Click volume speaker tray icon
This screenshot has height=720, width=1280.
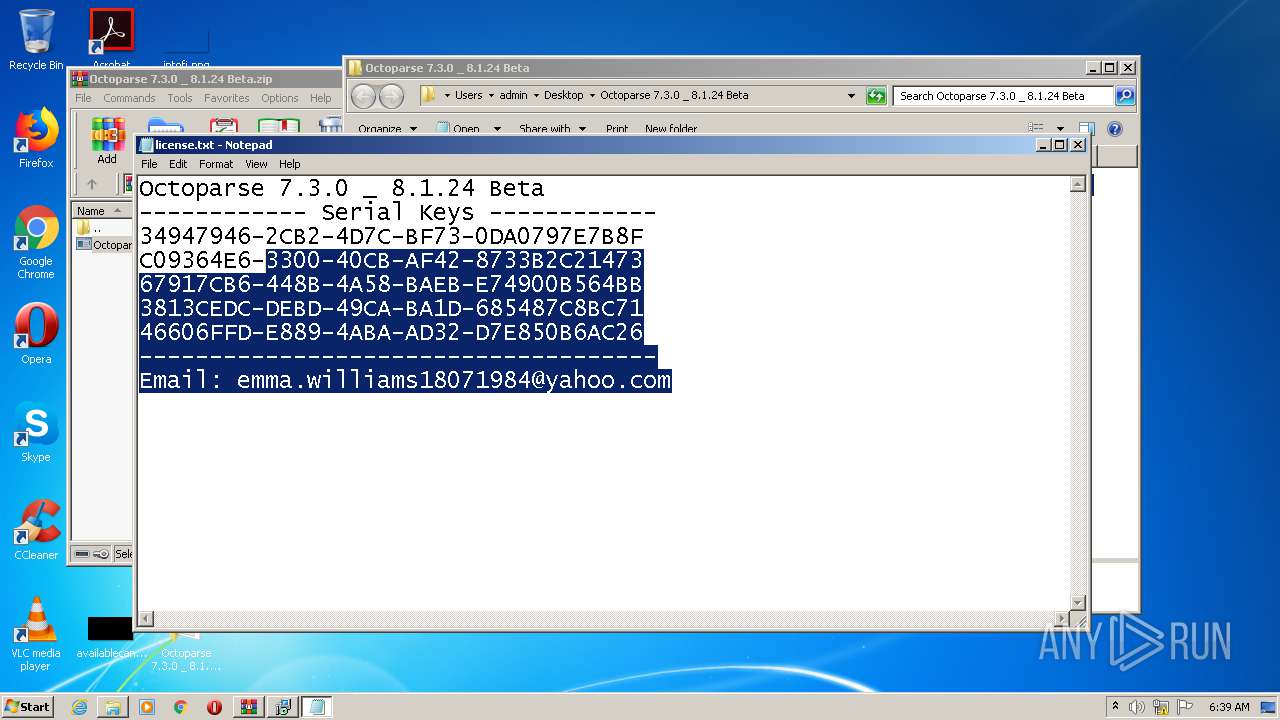pos(1137,707)
